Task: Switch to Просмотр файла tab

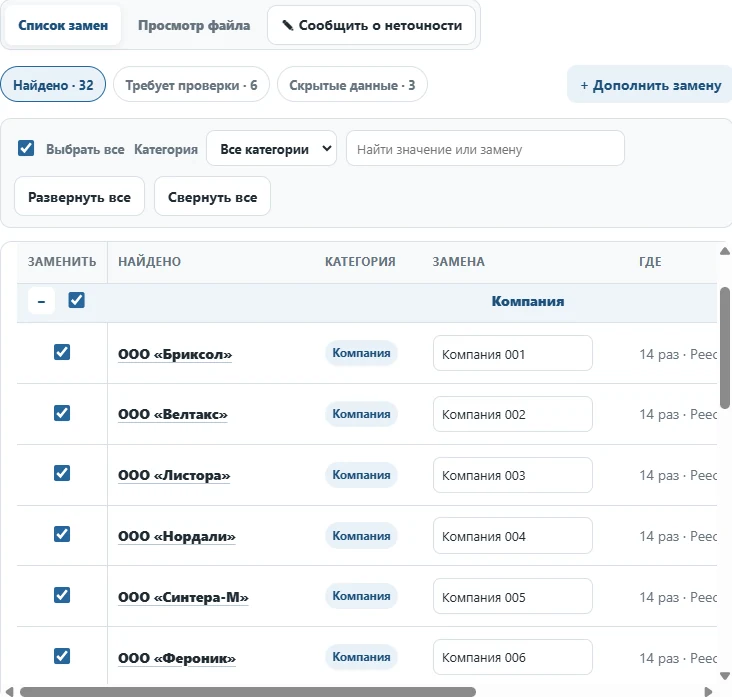Action: coord(194,25)
